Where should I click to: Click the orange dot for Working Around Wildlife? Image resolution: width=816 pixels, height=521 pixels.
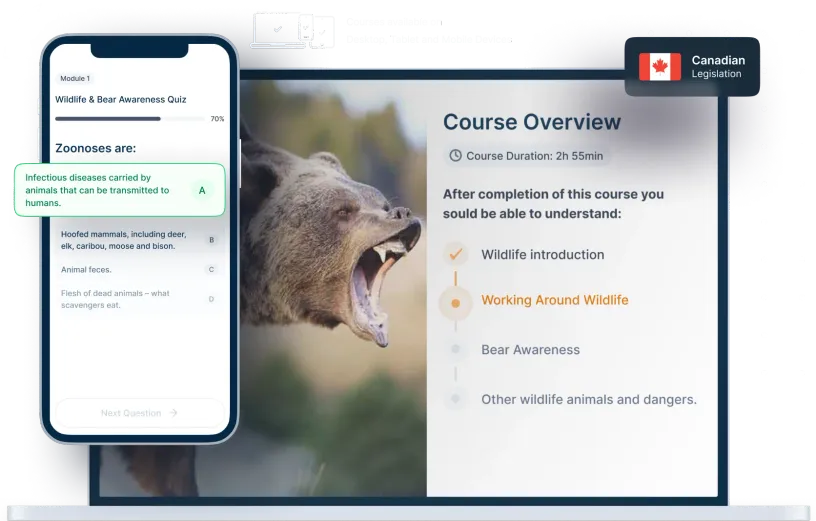click(x=455, y=303)
